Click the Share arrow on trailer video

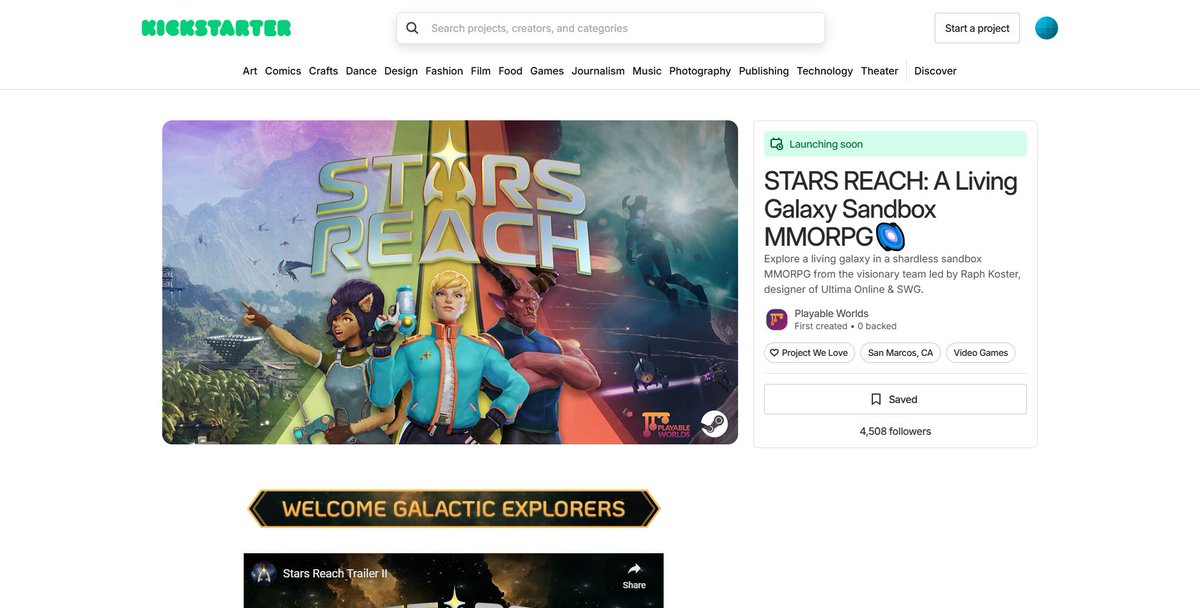tap(634, 569)
